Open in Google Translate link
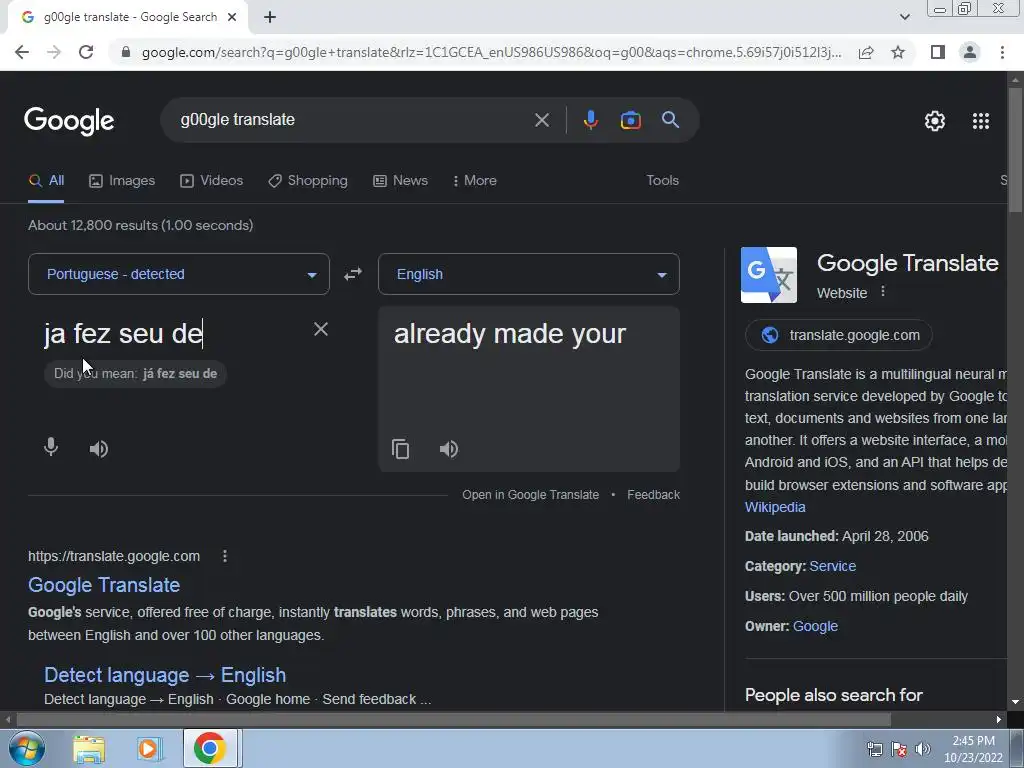The width and height of the screenshot is (1024, 768). (x=530, y=495)
